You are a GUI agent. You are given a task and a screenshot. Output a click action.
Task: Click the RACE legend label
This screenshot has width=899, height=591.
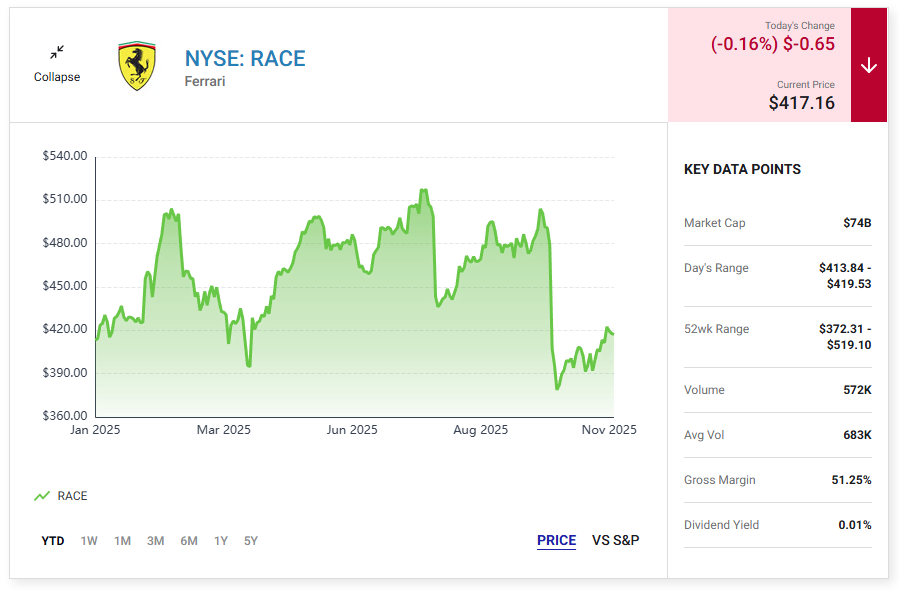72,496
